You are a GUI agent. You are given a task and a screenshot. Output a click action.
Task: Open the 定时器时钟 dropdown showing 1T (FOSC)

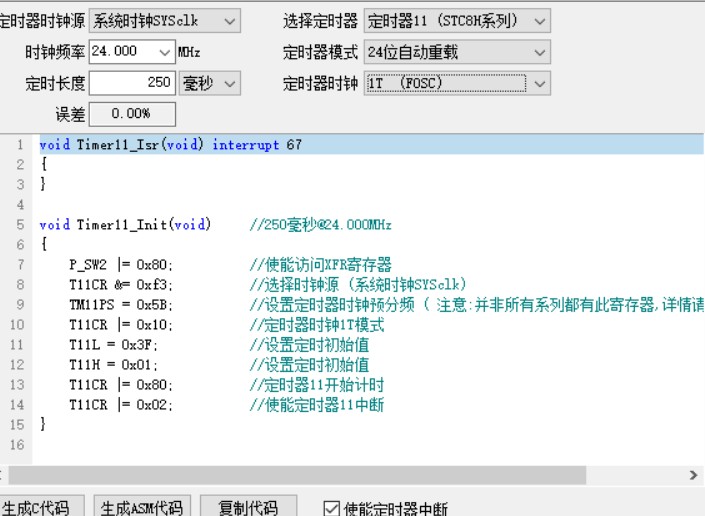click(x=457, y=83)
